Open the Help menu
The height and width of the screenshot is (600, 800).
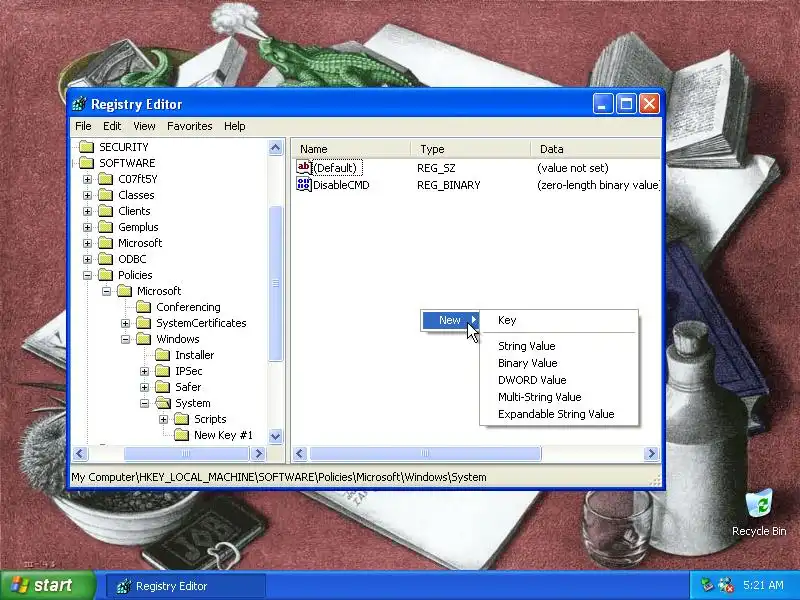235,126
